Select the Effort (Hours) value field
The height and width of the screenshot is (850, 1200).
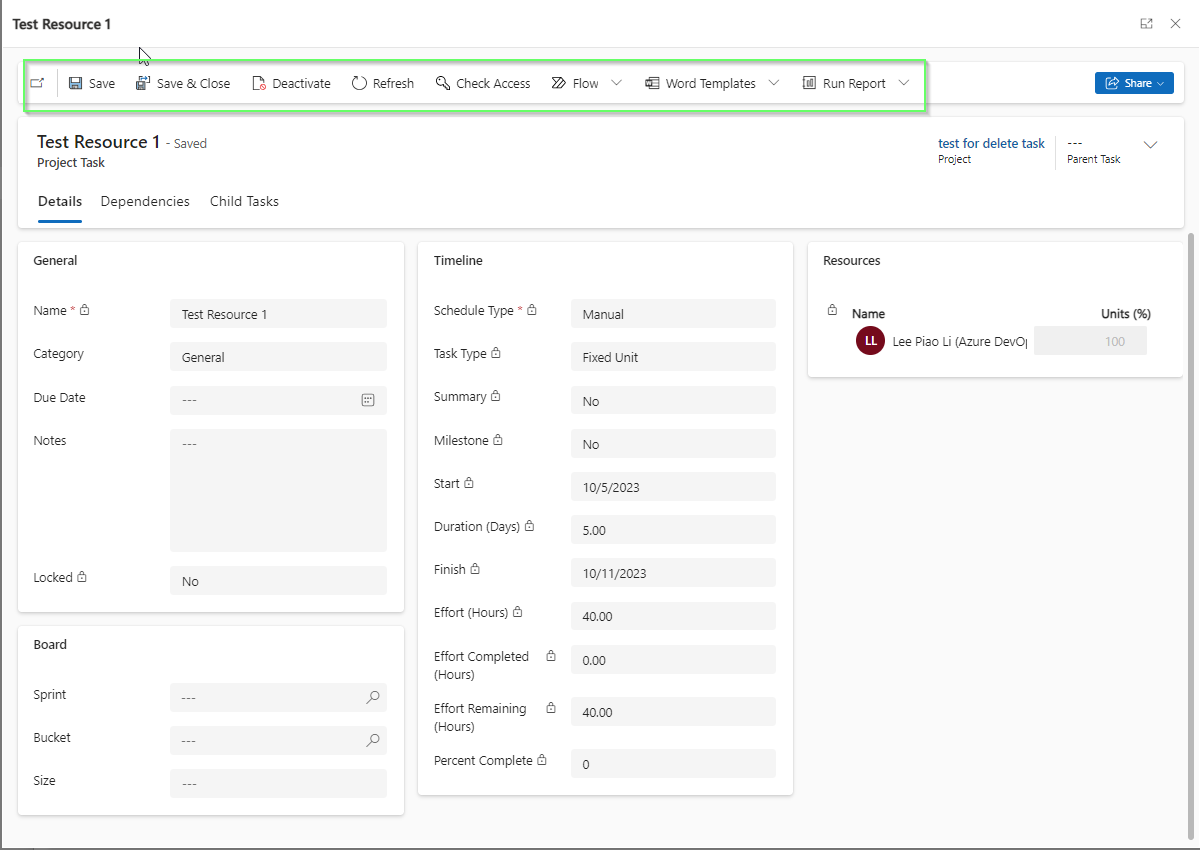pyautogui.click(x=673, y=616)
